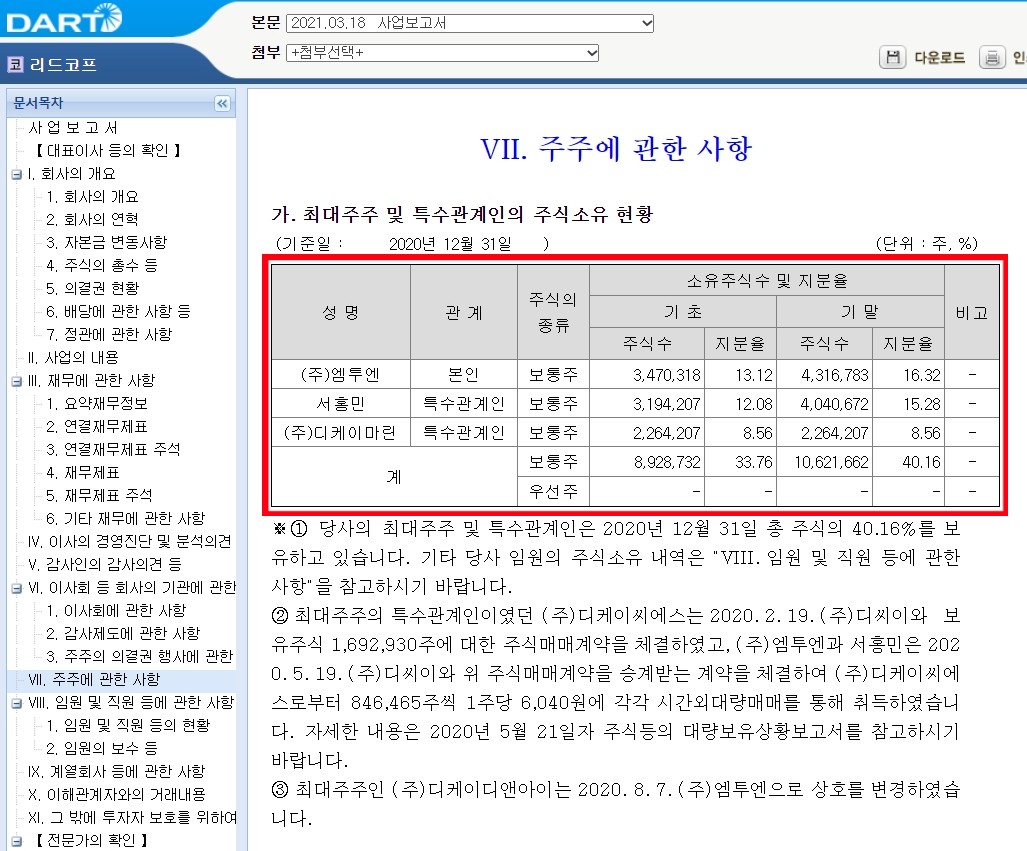The height and width of the screenshot is (851, 1027).
Task: Click the 4,040,672 closing shares cell
Action: click(825, 404)
